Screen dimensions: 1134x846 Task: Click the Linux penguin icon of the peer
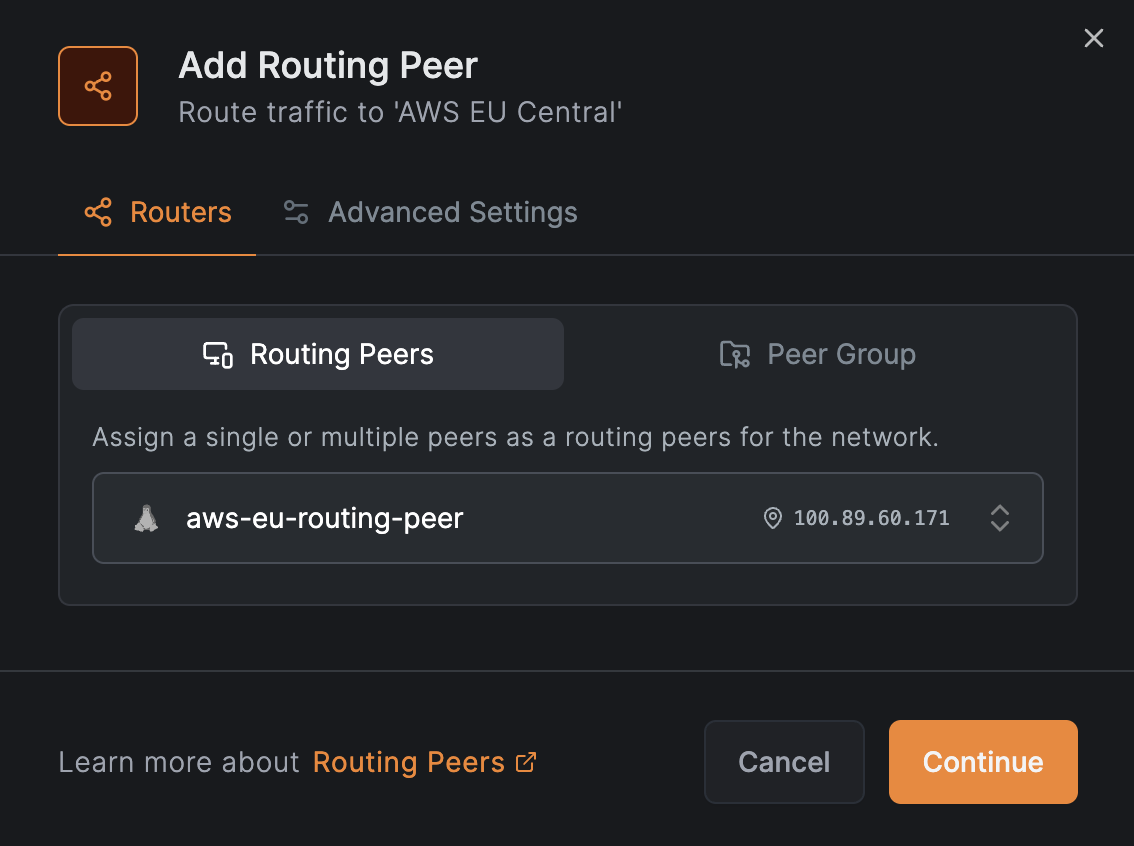click(x=146, y=518)
